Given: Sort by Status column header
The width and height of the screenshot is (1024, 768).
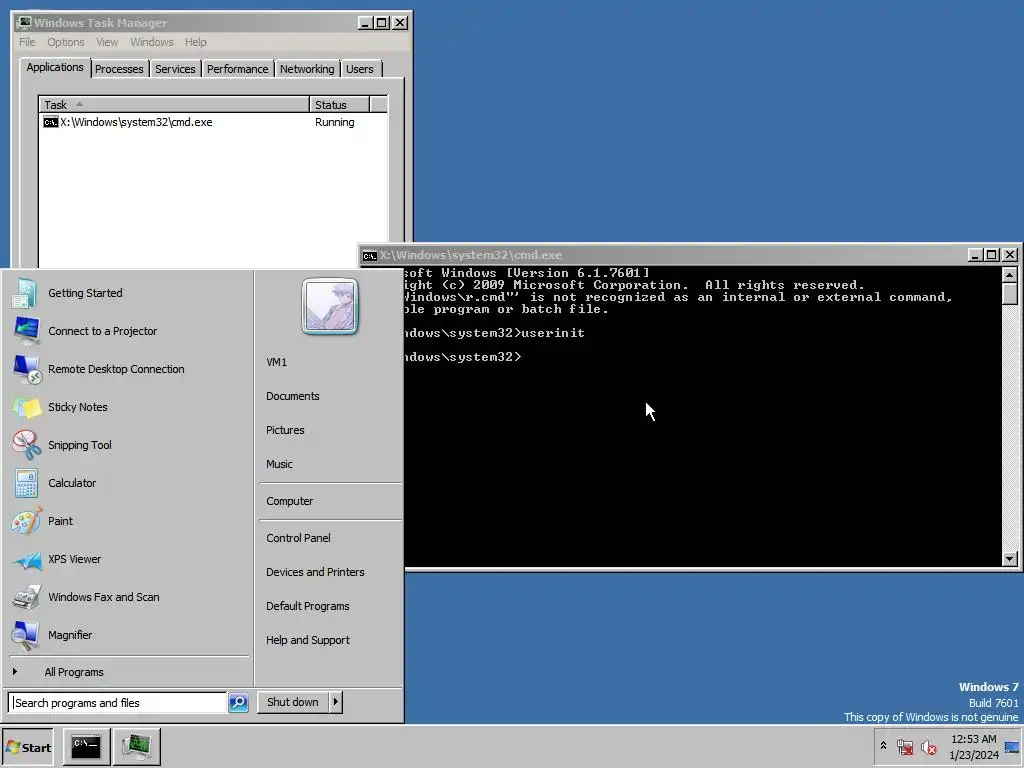Looking at the screenshot, I should [340, 104].
